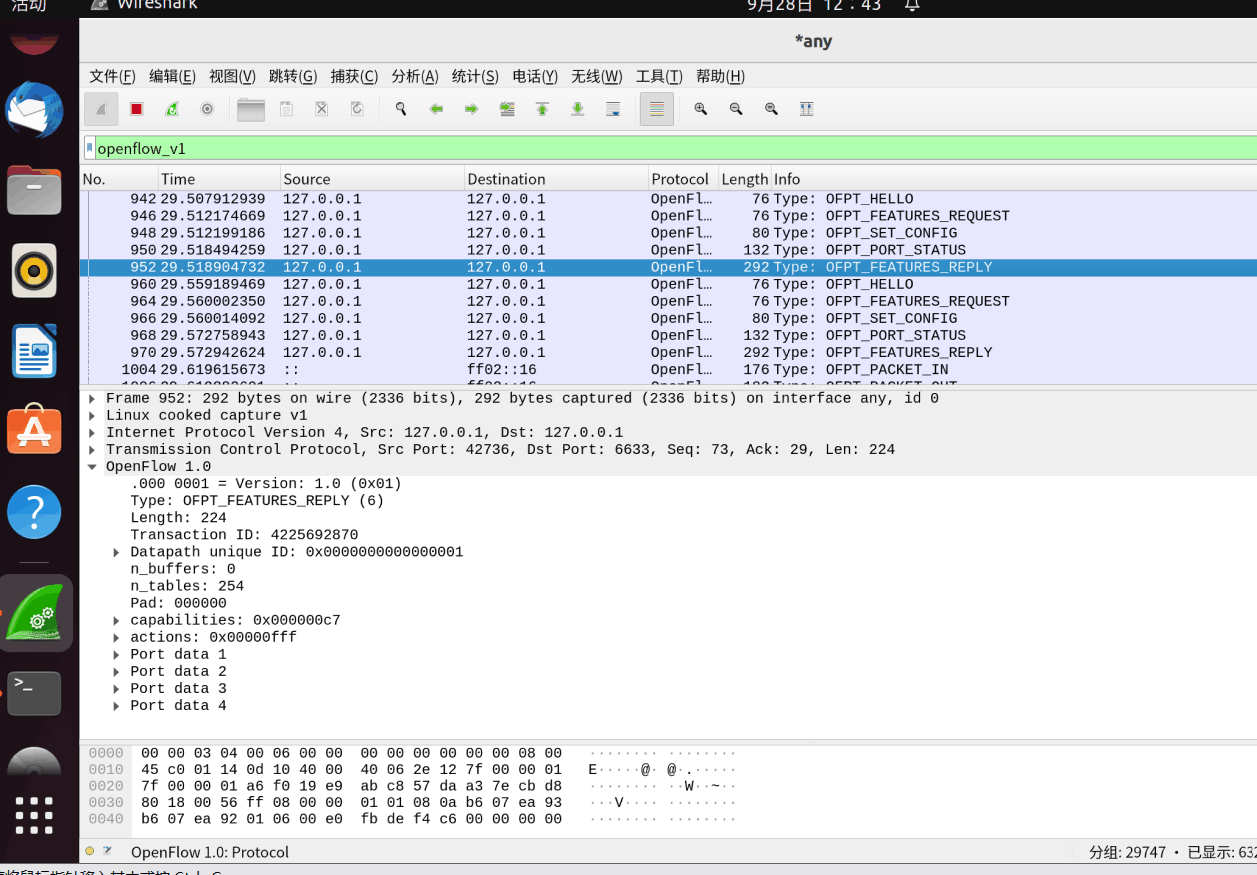The width and height of the screenshot is (1257, 875).
Task: Open the 编辑(E) menu
Action: pyautogui.click(x=172, y=76)
